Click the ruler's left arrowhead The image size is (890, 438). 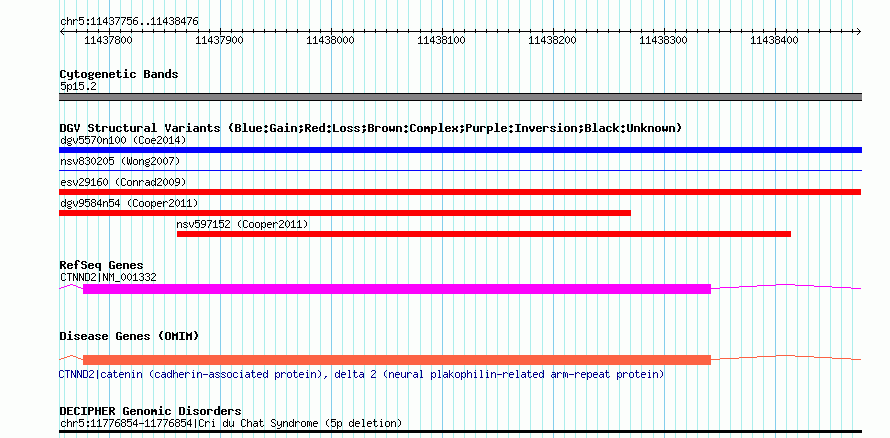coord(62,31)
